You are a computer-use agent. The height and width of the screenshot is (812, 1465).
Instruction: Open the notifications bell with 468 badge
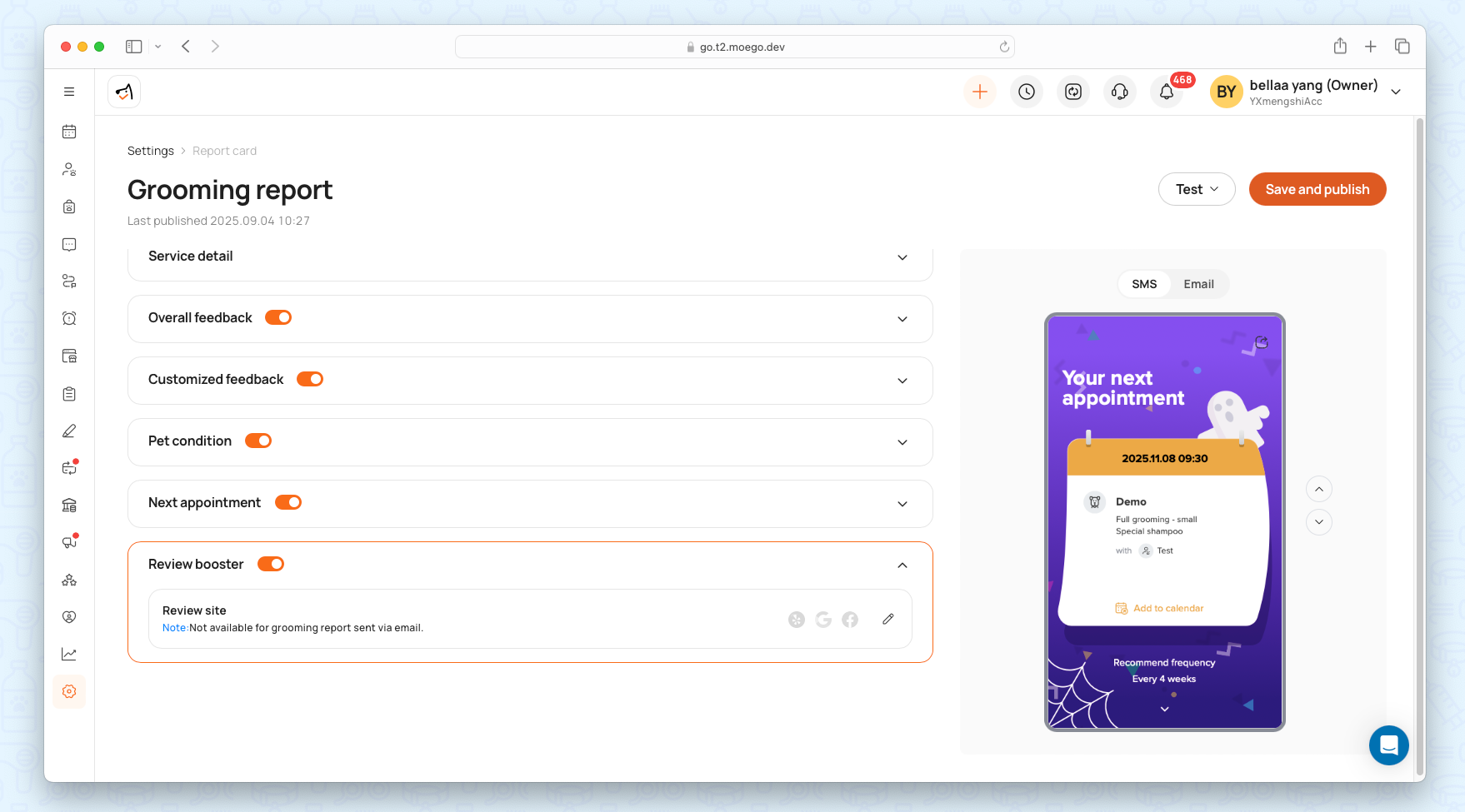1167,92
